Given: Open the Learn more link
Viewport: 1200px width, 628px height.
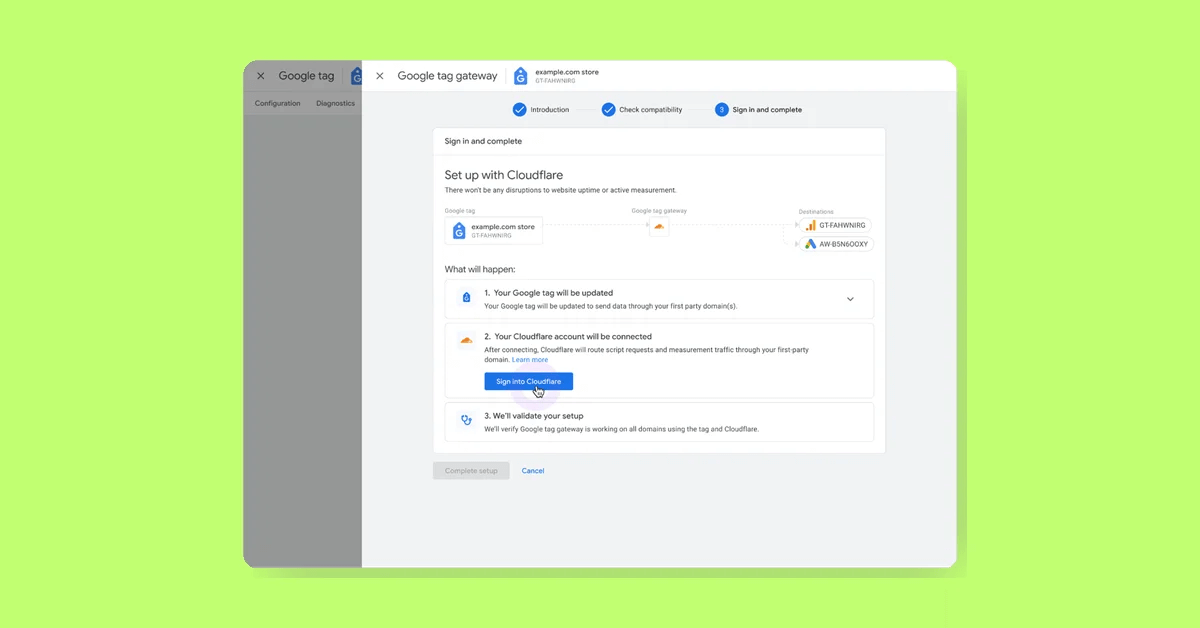Looking at the screenshot, I should 530,359.
